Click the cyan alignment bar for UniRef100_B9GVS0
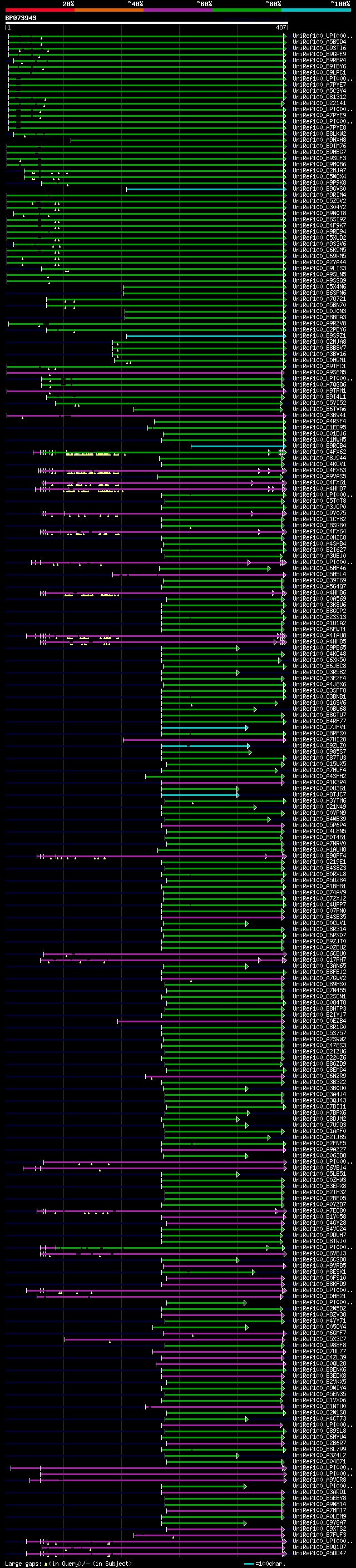 (x=206, y=189)
